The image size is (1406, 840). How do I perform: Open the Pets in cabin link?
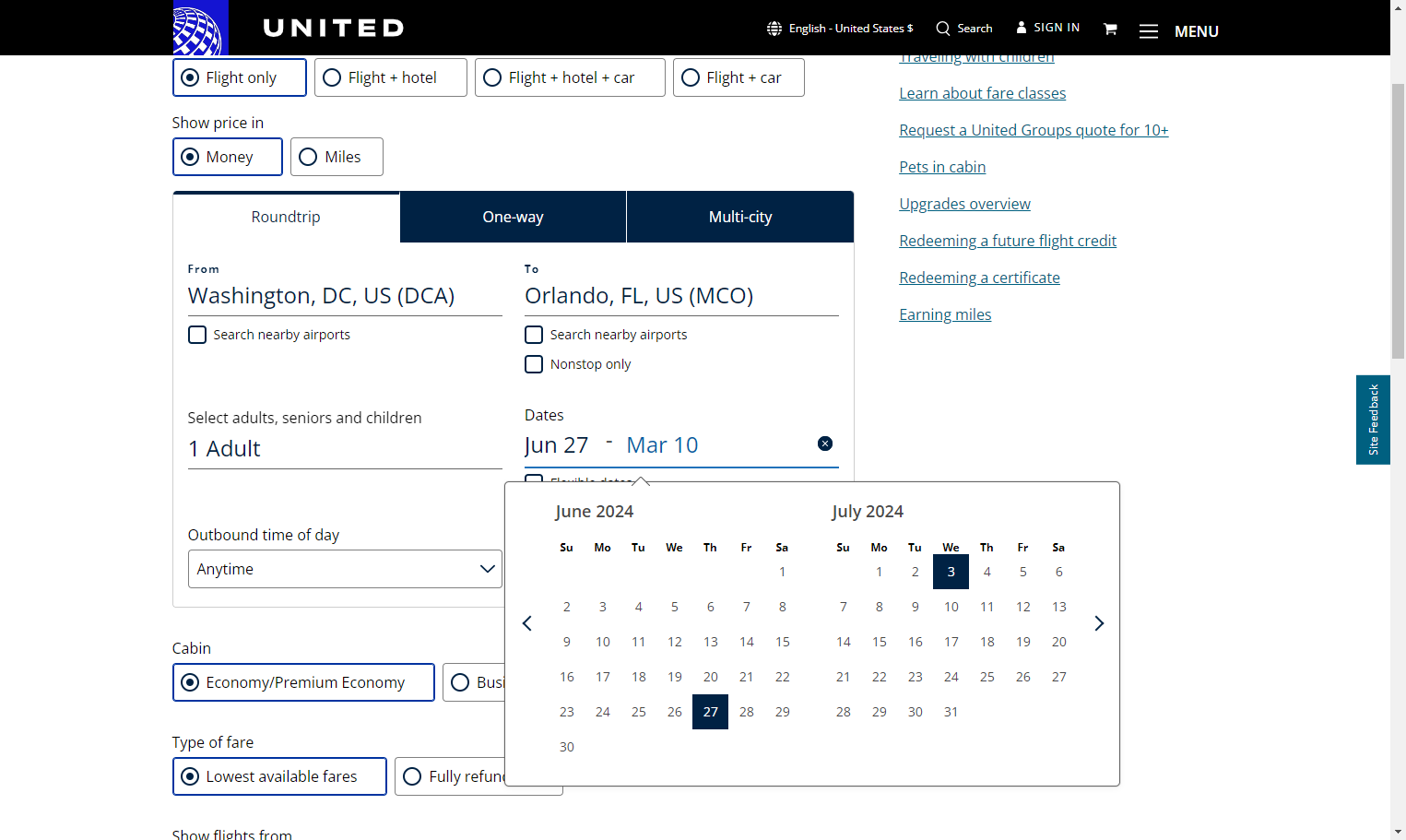point(942,167)
